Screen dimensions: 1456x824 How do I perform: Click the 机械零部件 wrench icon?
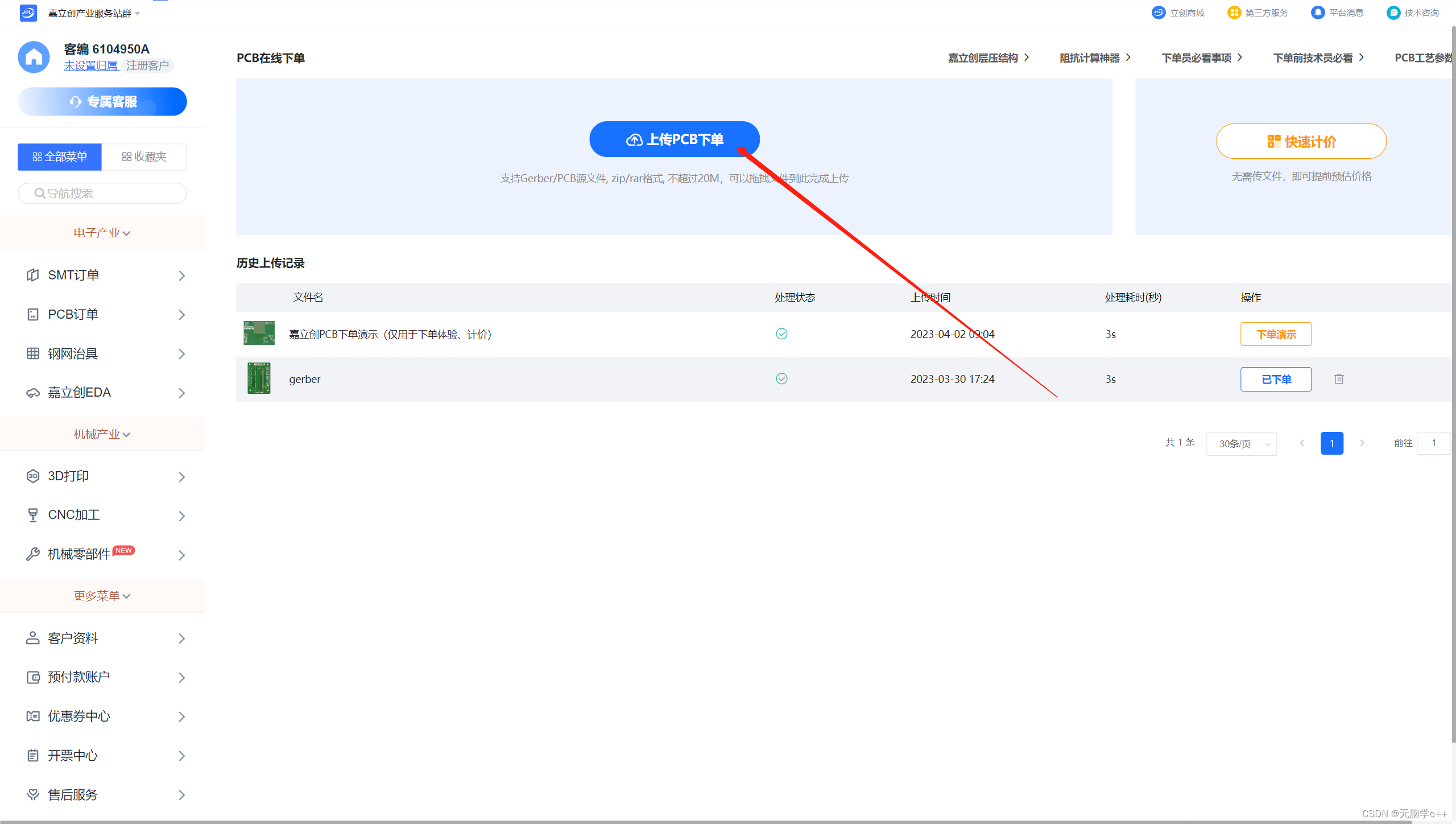click(33, 554)
